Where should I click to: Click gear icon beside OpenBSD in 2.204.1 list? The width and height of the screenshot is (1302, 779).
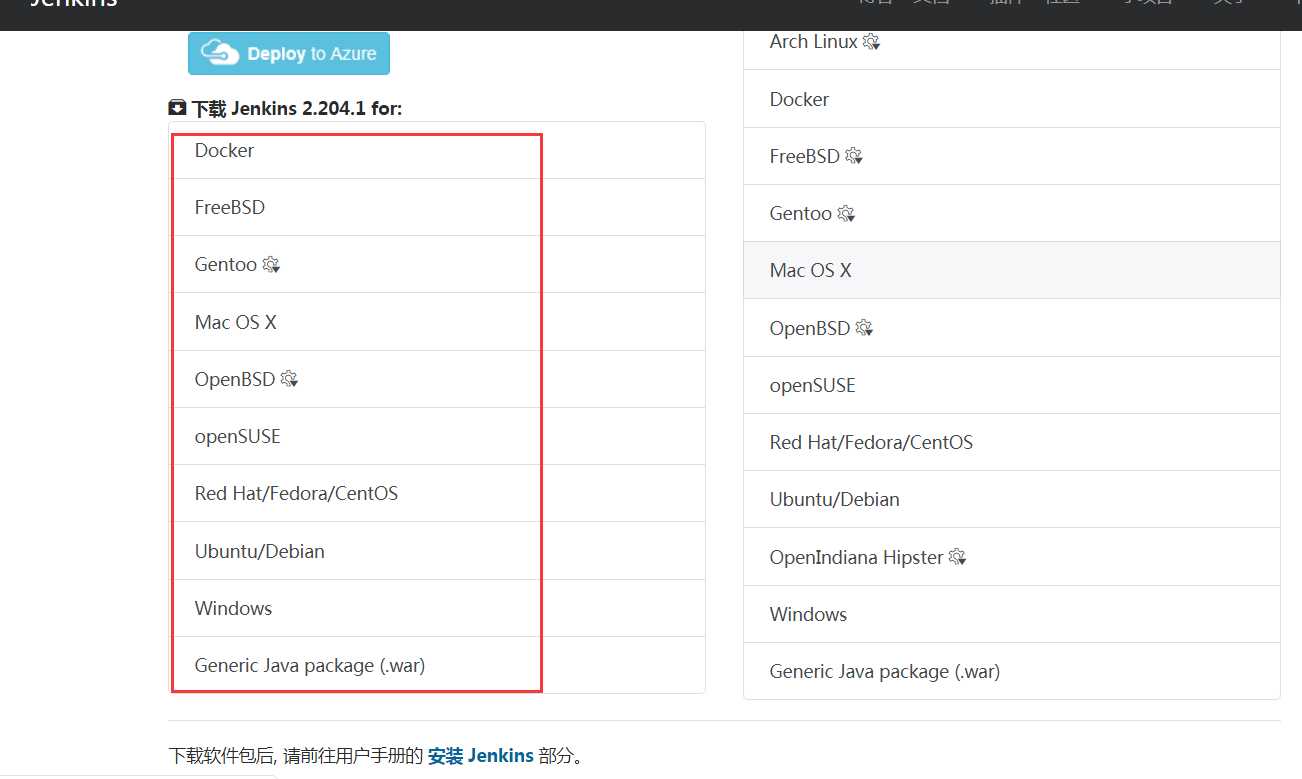tap(290, 379)
